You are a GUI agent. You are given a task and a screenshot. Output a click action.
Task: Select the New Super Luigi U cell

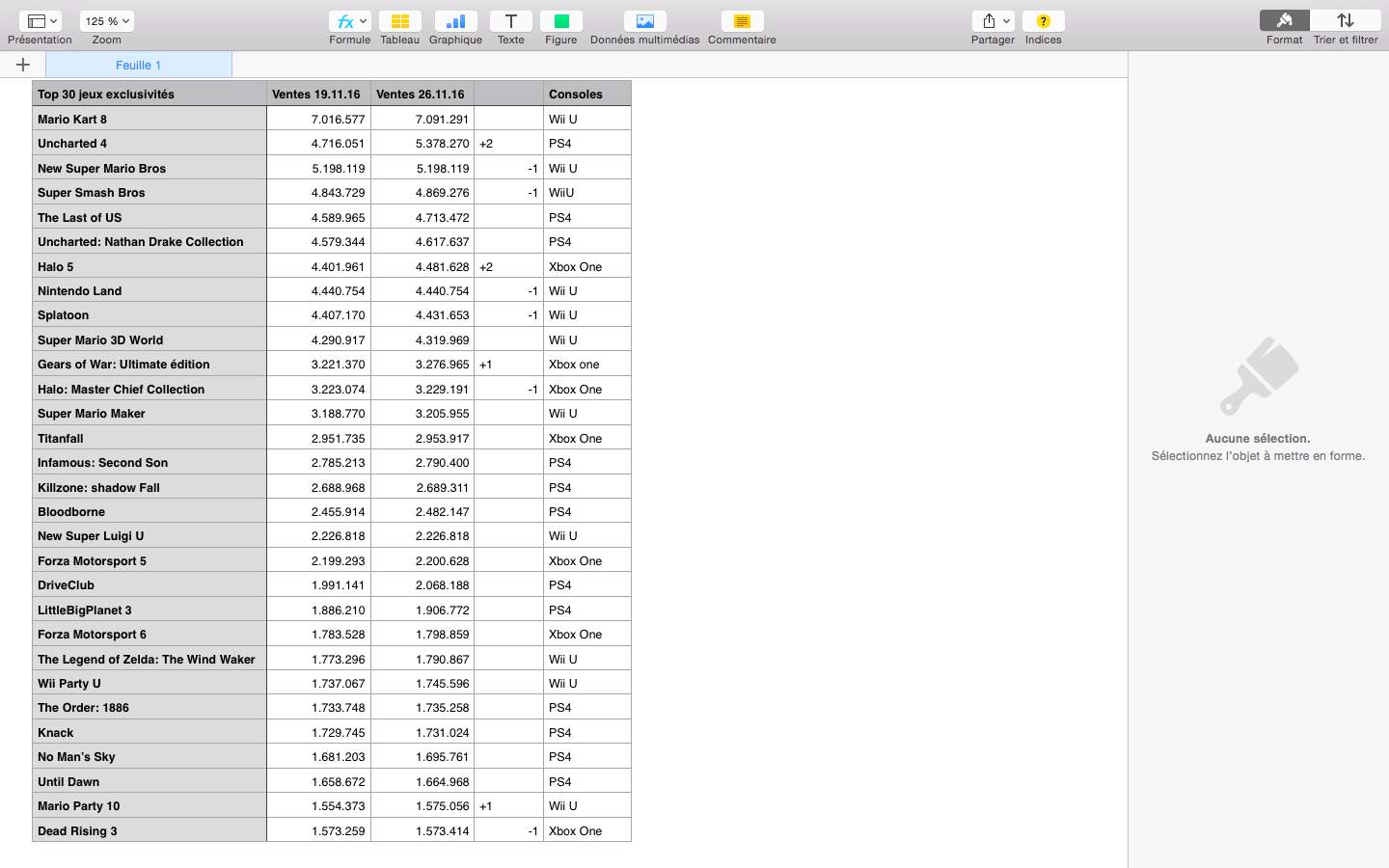[150, 535]
